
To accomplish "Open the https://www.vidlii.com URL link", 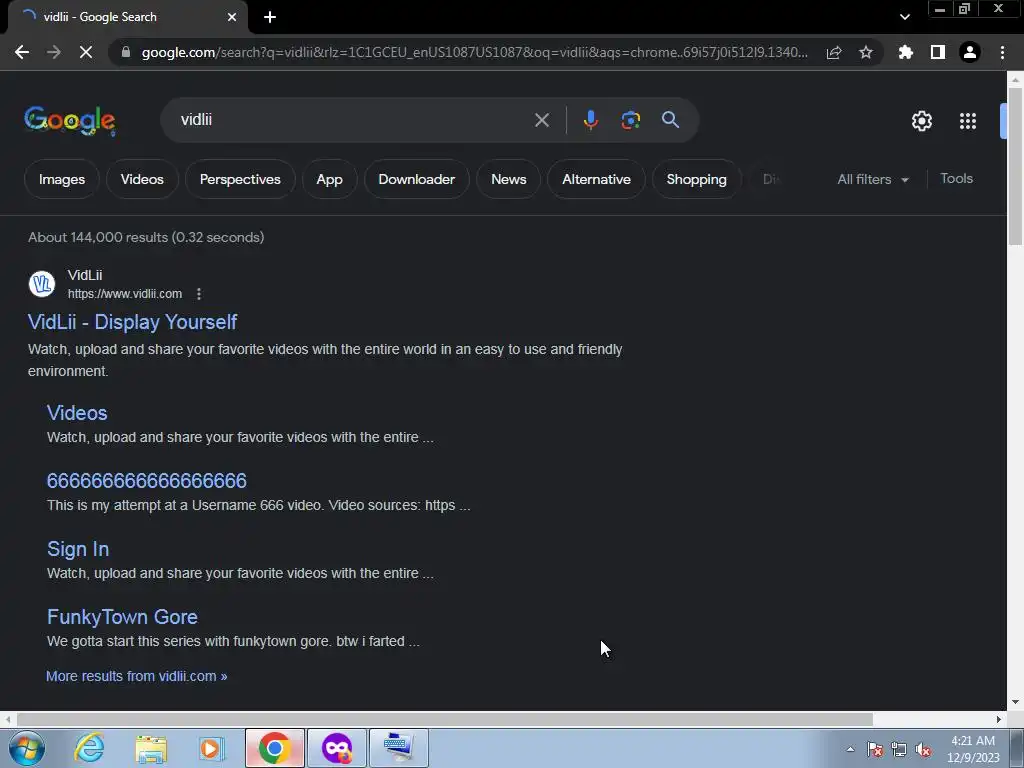I will pyautogui.click(x=125, y=294).
